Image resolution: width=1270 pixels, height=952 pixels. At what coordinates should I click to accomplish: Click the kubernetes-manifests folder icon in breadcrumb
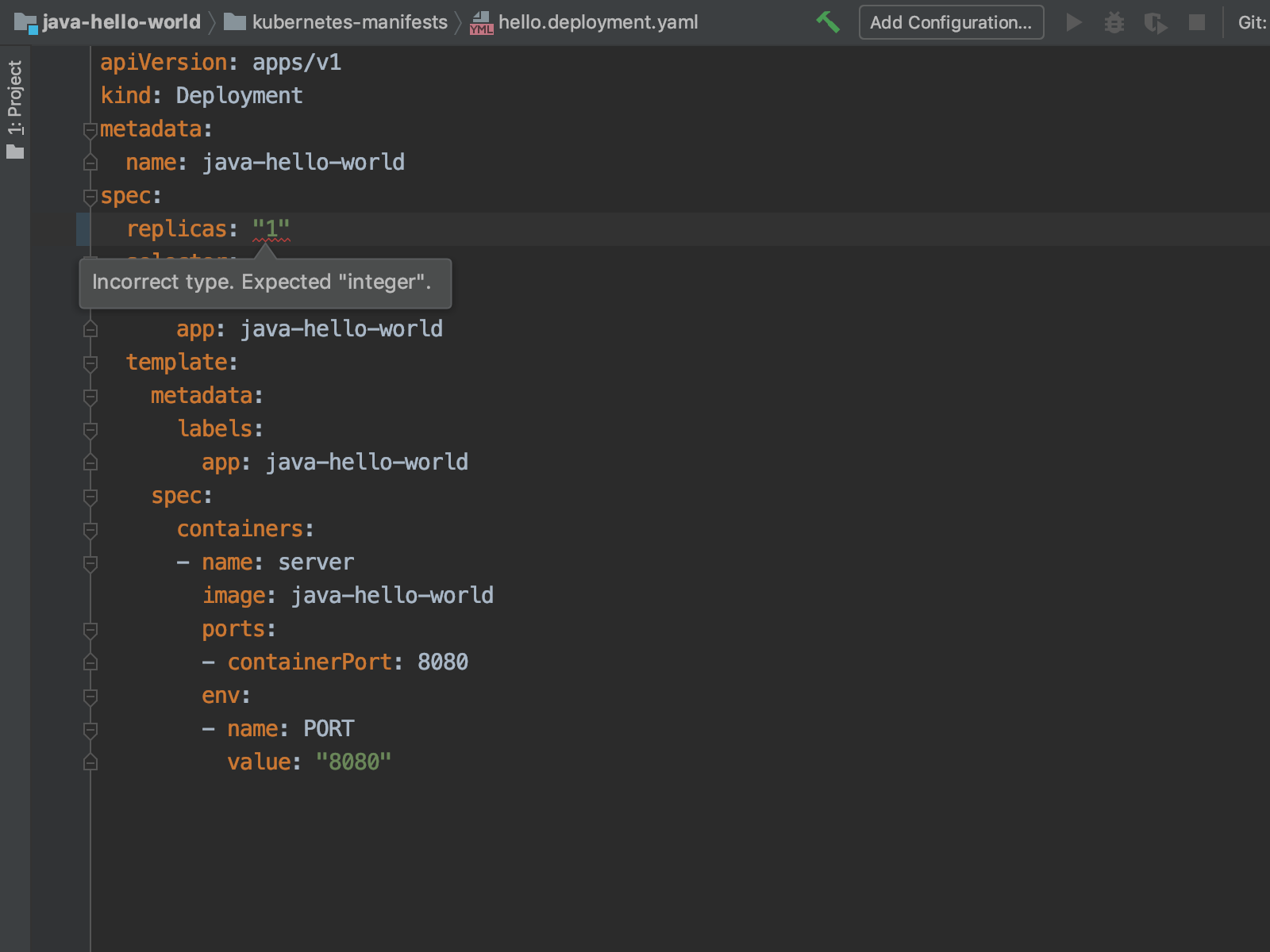(x=233, y=21)
